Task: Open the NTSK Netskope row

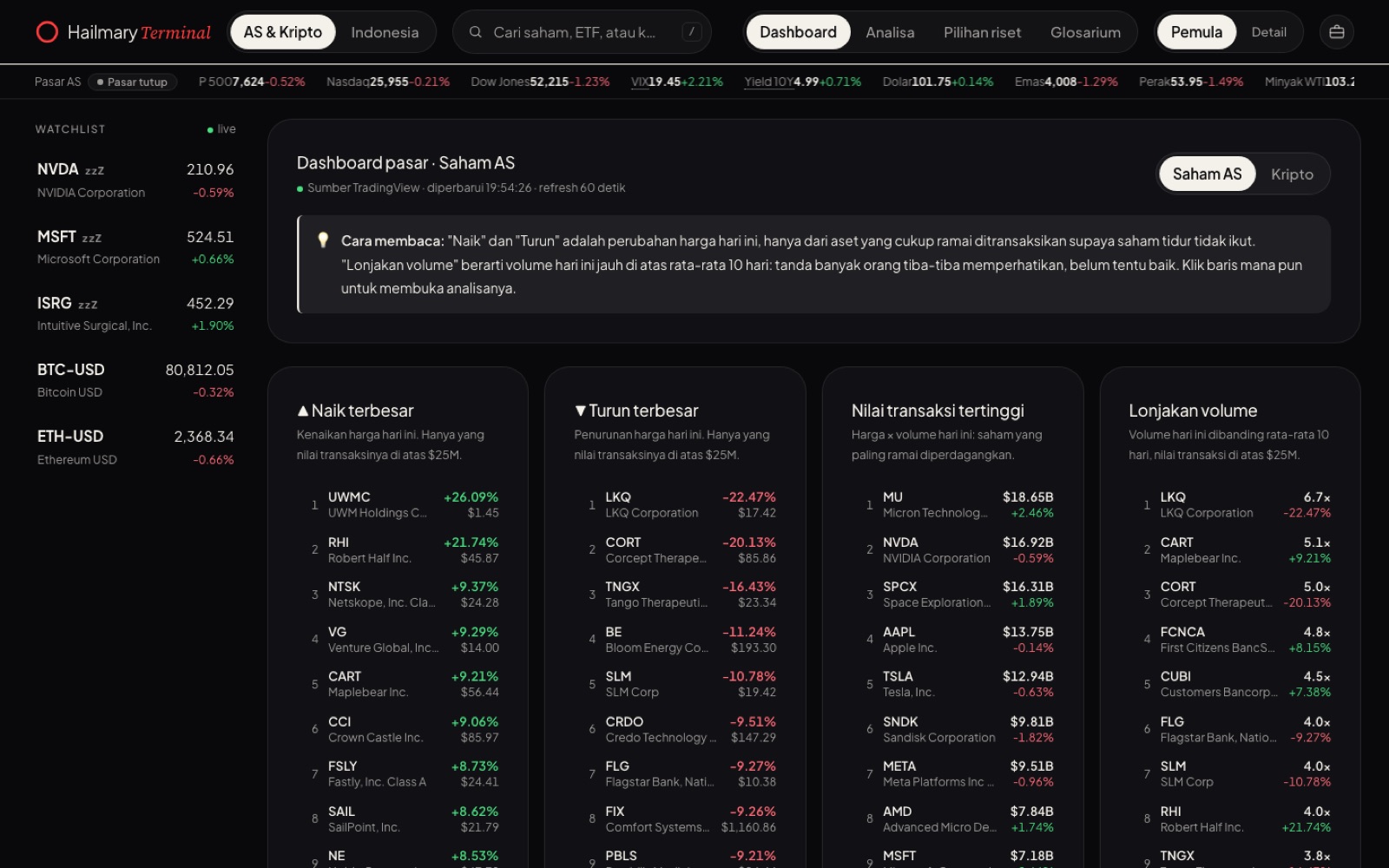Action: (x=398, y=595)
